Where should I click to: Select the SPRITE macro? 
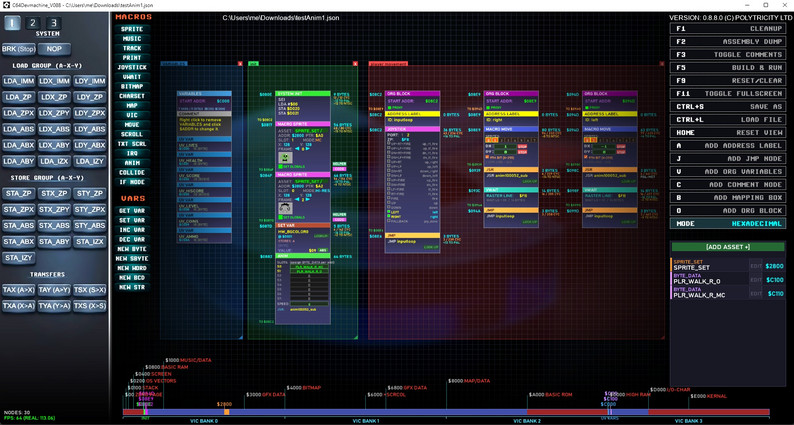132,29
